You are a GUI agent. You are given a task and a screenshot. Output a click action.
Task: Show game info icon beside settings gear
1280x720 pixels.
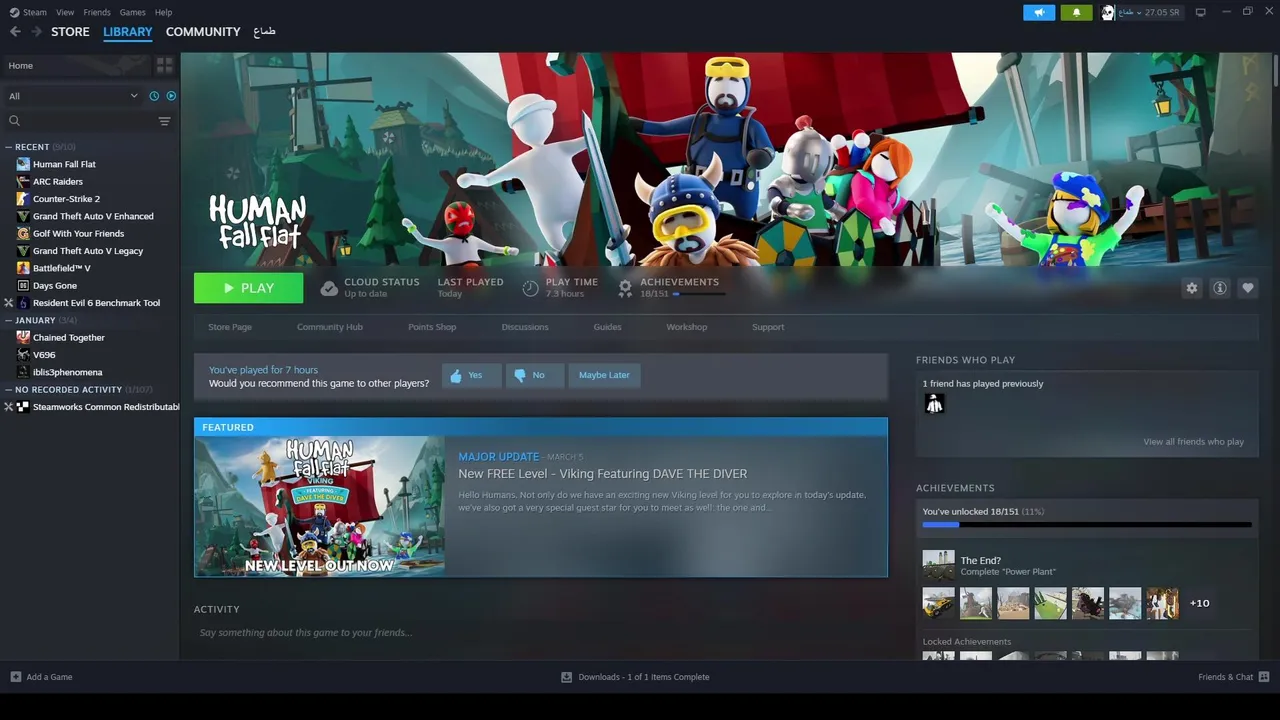point(1219,288)
